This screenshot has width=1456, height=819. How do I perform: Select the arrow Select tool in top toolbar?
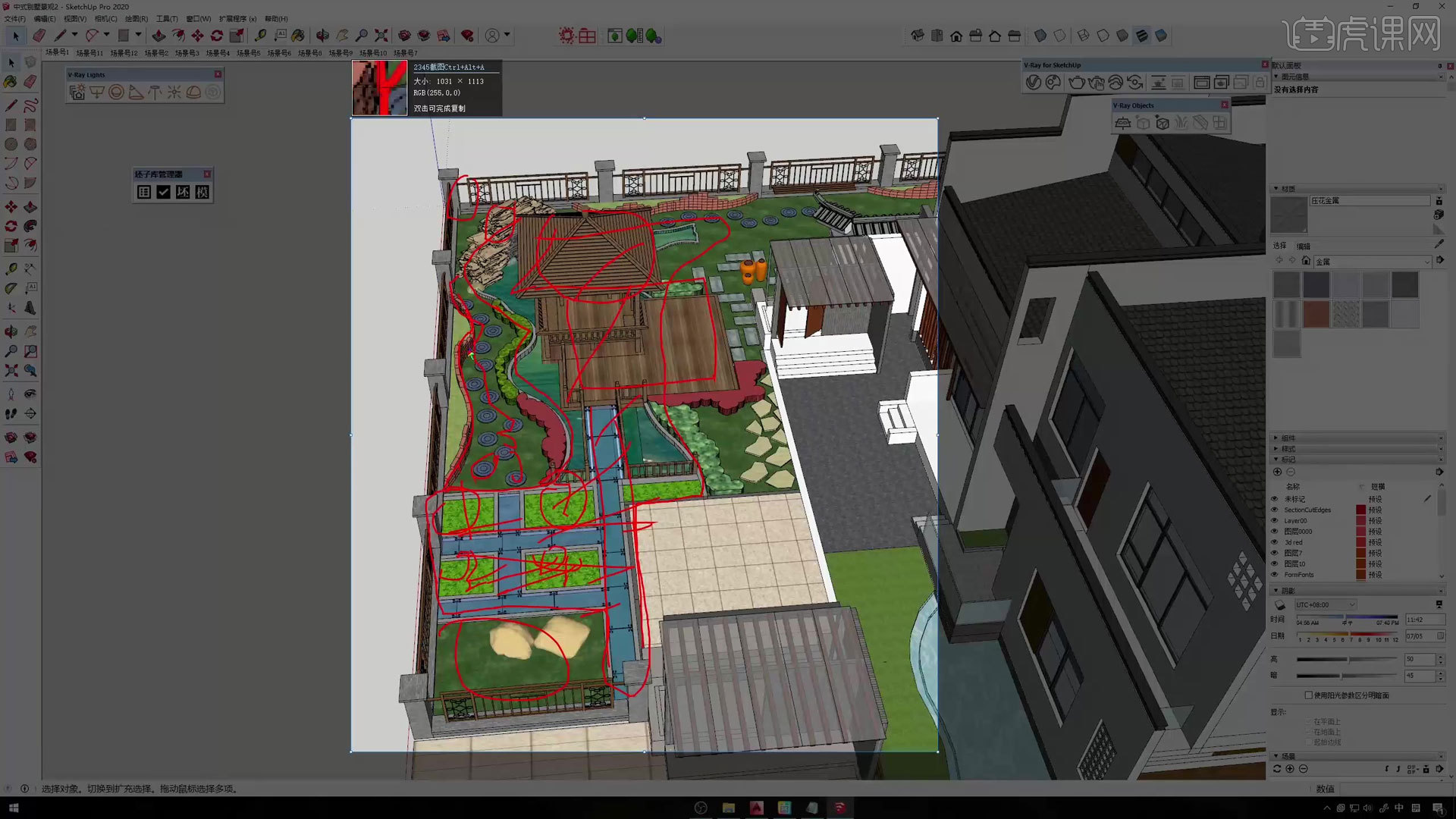pyautogui.click(x=16, y=36)
